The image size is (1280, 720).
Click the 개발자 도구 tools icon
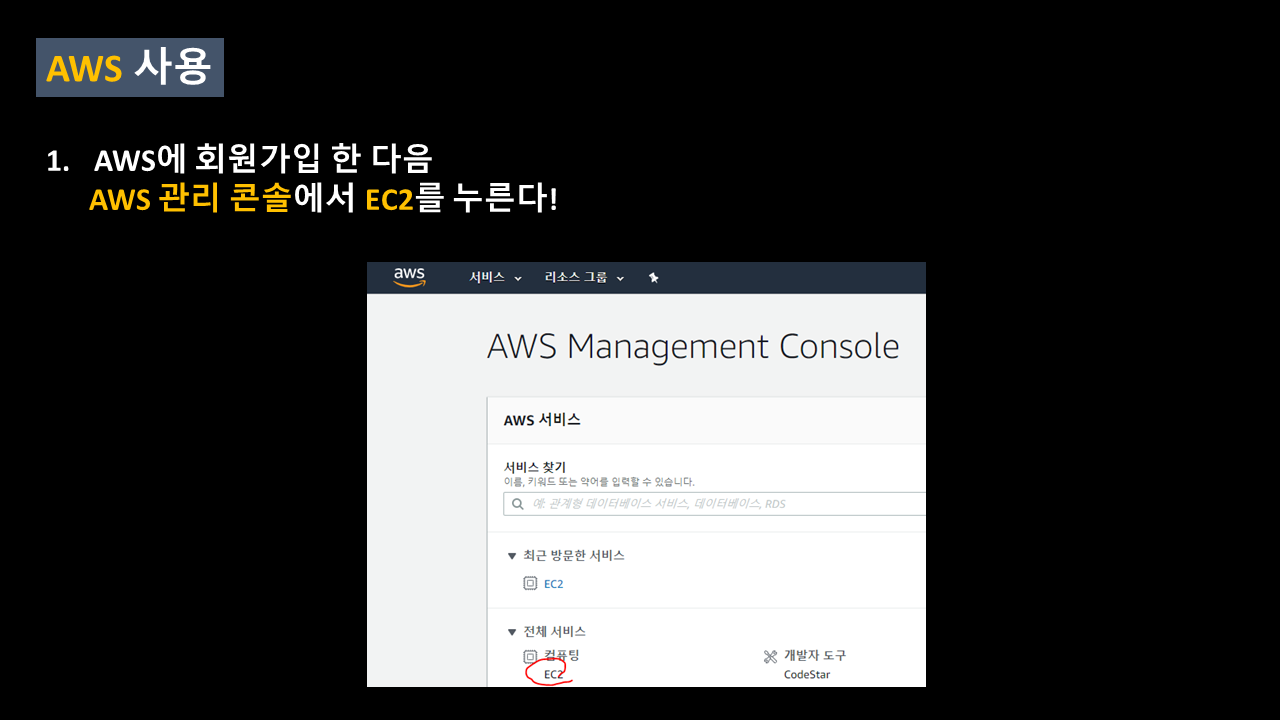click(x=770, y=657)
